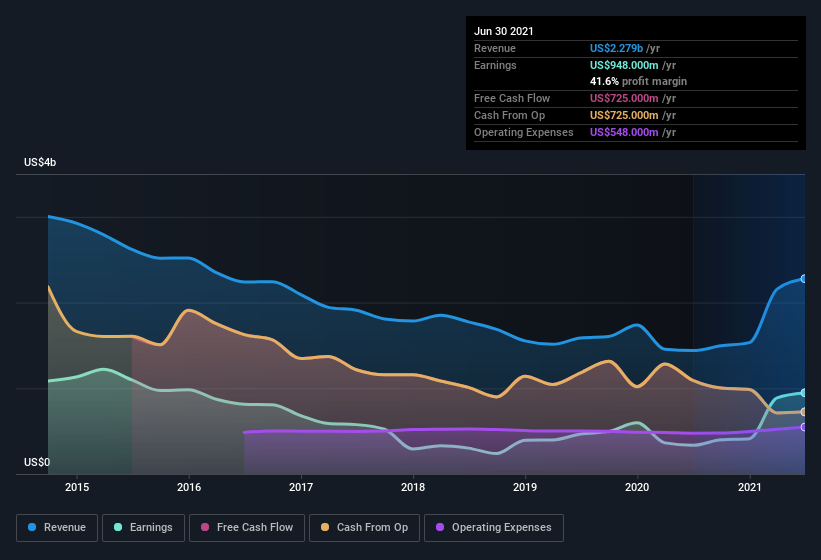Select the Operating Expenses end-point marker

pyautogui.click(x=804, y=428)
